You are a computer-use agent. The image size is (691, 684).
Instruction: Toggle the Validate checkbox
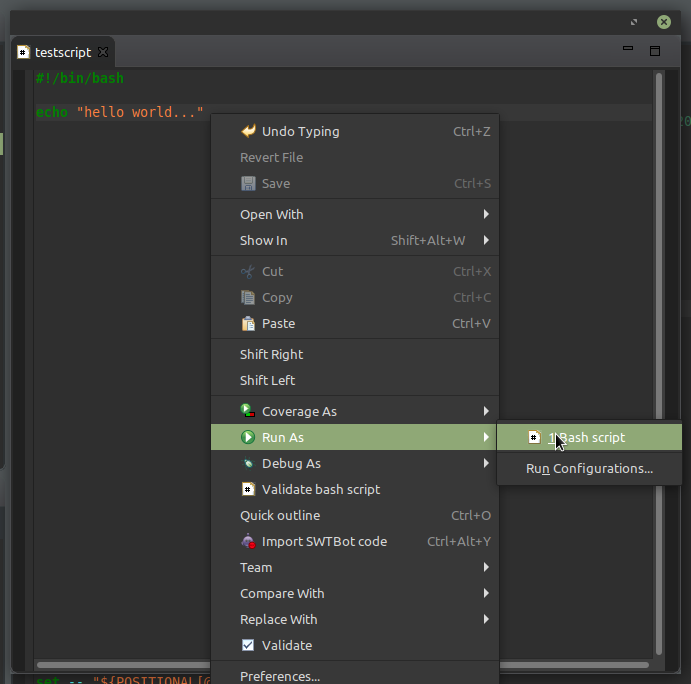click(248, 645)
